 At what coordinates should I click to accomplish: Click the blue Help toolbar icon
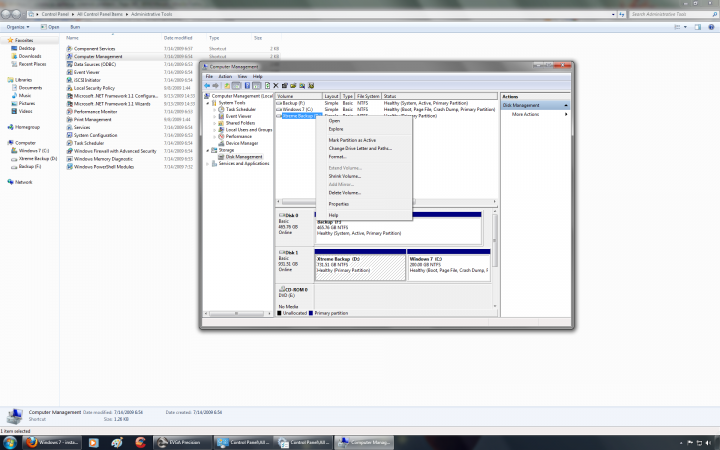(247, 86)
